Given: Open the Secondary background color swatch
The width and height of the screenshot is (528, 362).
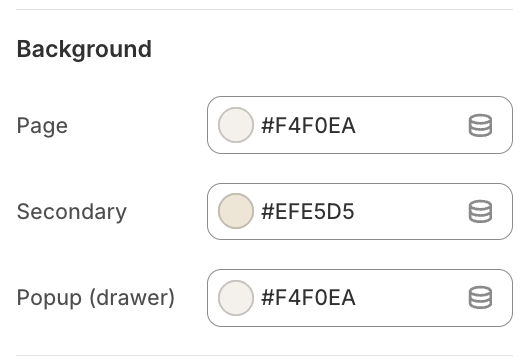Looking at the screenshot, I should tap(236, 211).
